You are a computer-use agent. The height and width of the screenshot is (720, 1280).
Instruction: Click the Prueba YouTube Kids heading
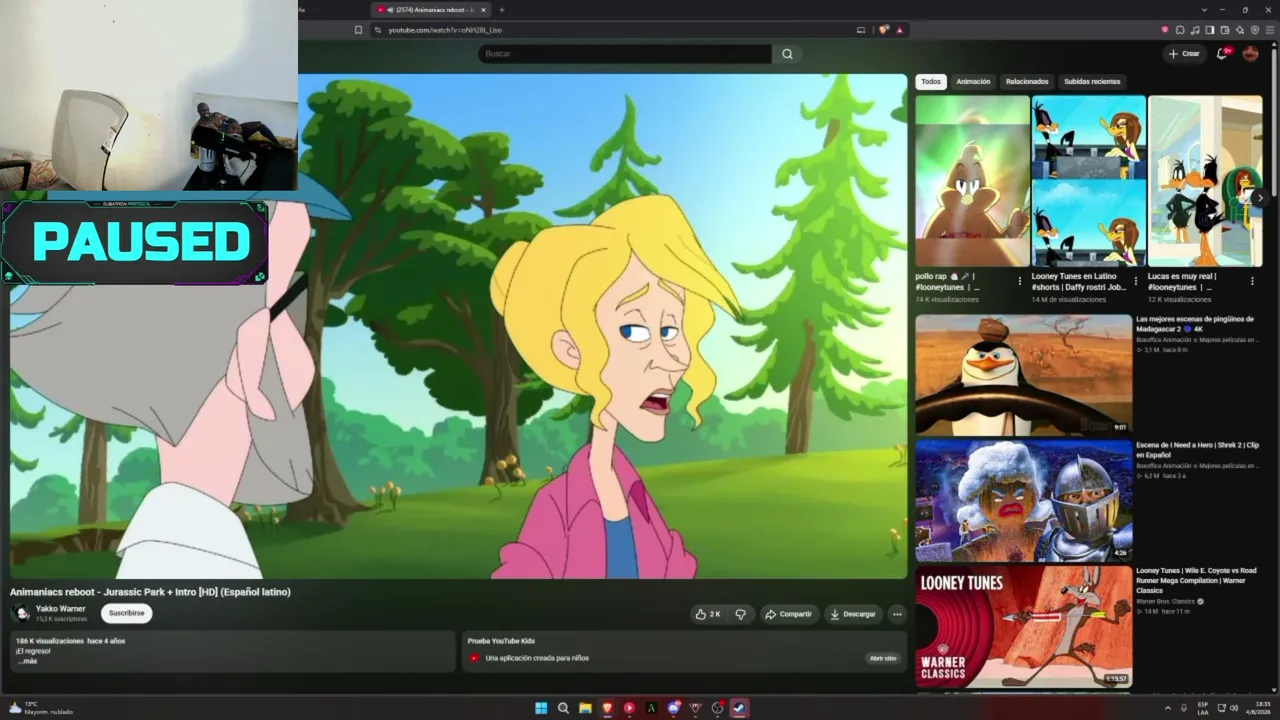pos(501,641)
